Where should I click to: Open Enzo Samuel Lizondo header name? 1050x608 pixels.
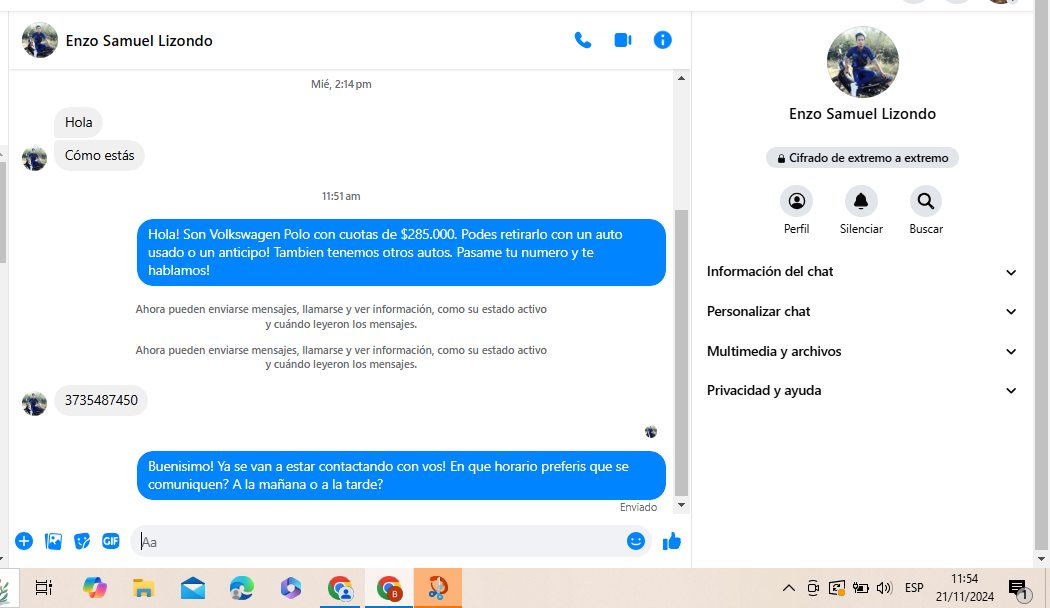(139, 41)
